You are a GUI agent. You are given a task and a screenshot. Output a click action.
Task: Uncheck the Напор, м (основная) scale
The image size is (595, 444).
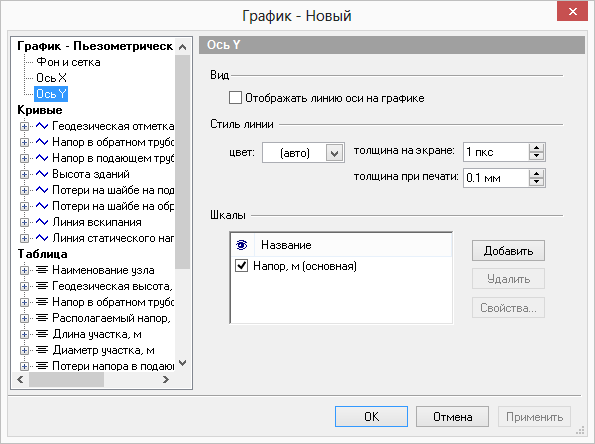click(241, 266)
